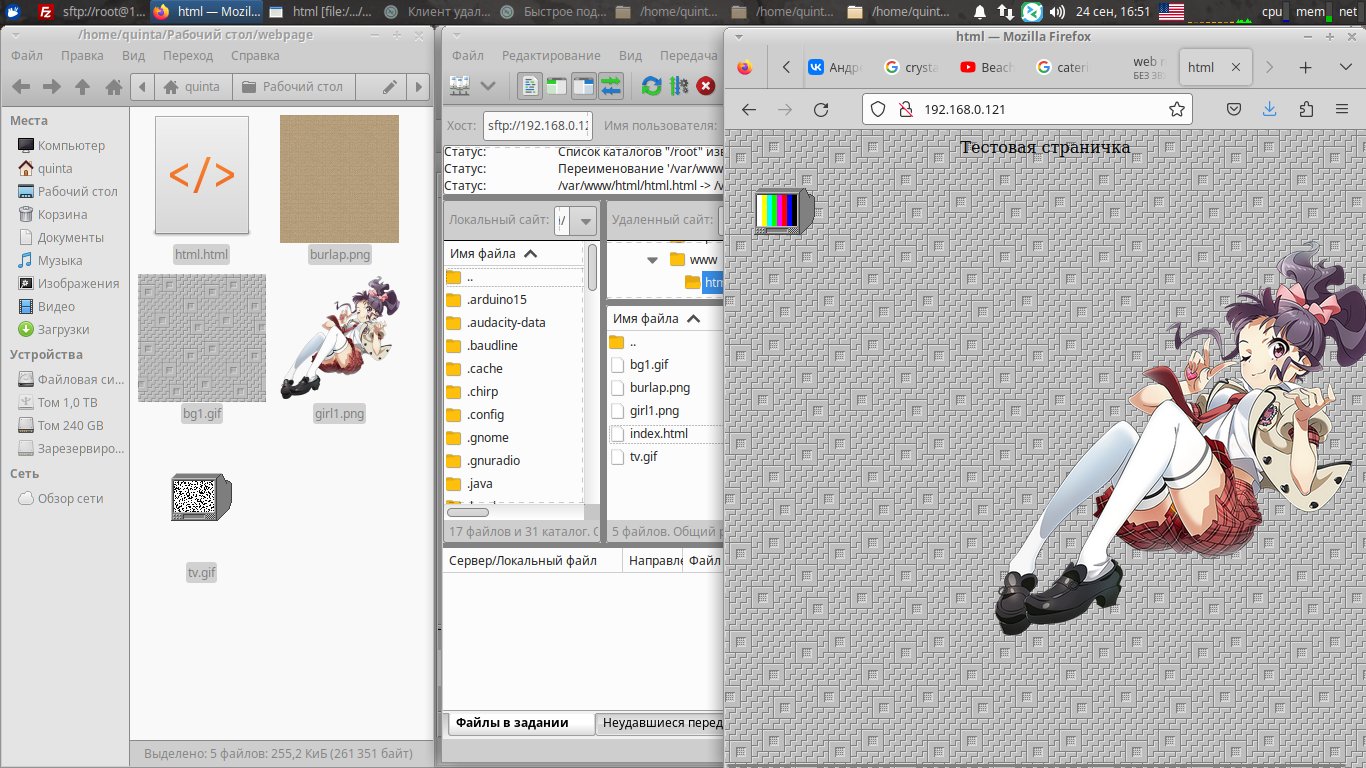The width and height of the screenshot is (1366, 768).
Task: Refresh FileZilla file lists
Action: tap(651, 86)
